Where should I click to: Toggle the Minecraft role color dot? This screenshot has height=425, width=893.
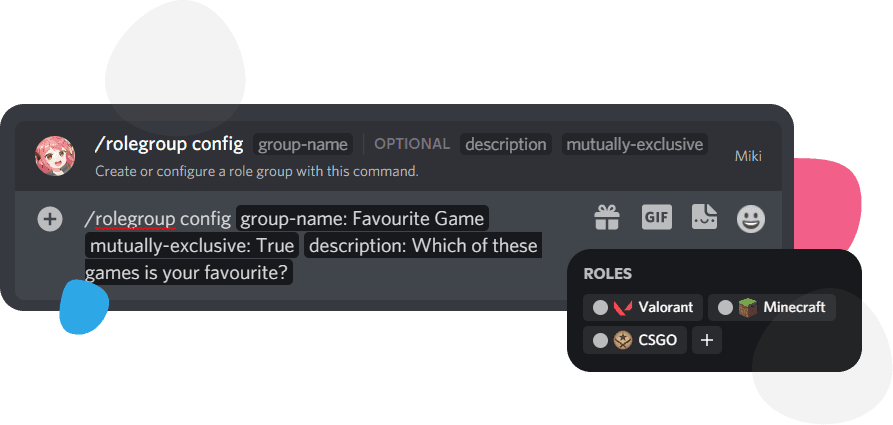click(725, 307)
